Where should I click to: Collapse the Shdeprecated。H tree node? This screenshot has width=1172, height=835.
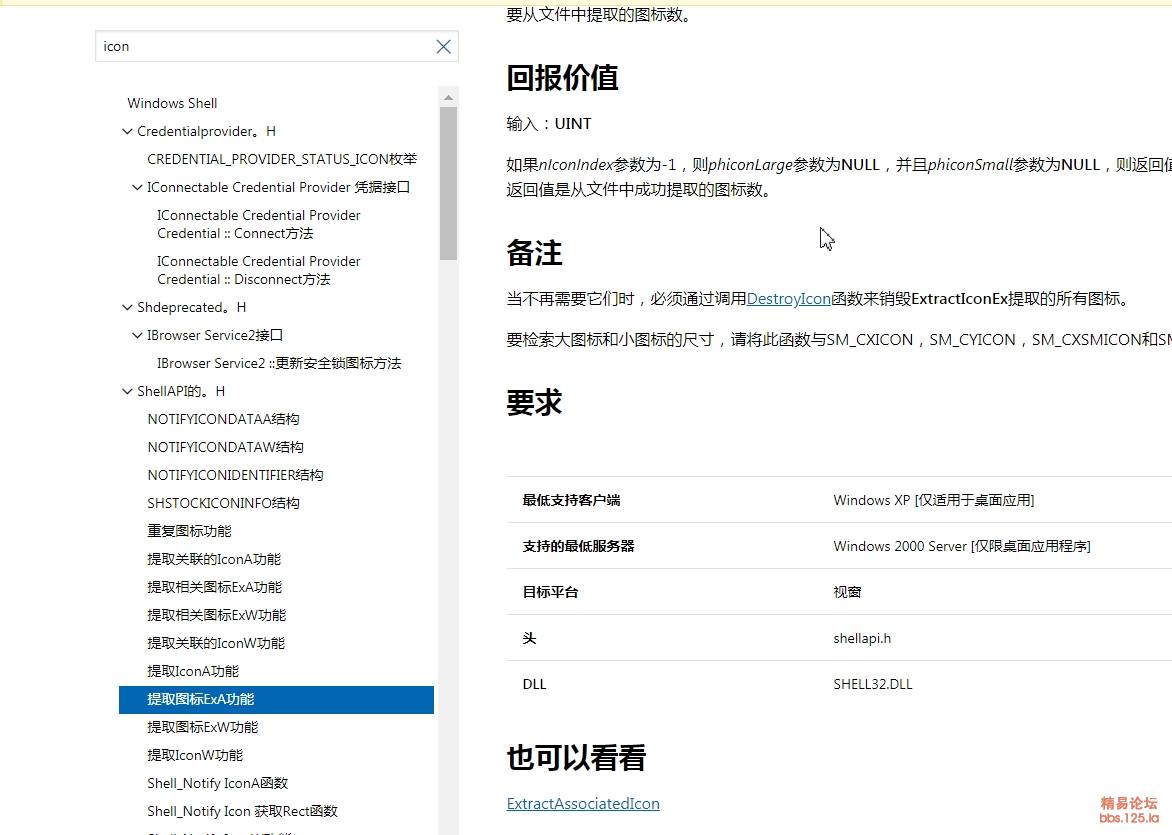(x=127, y=307)
